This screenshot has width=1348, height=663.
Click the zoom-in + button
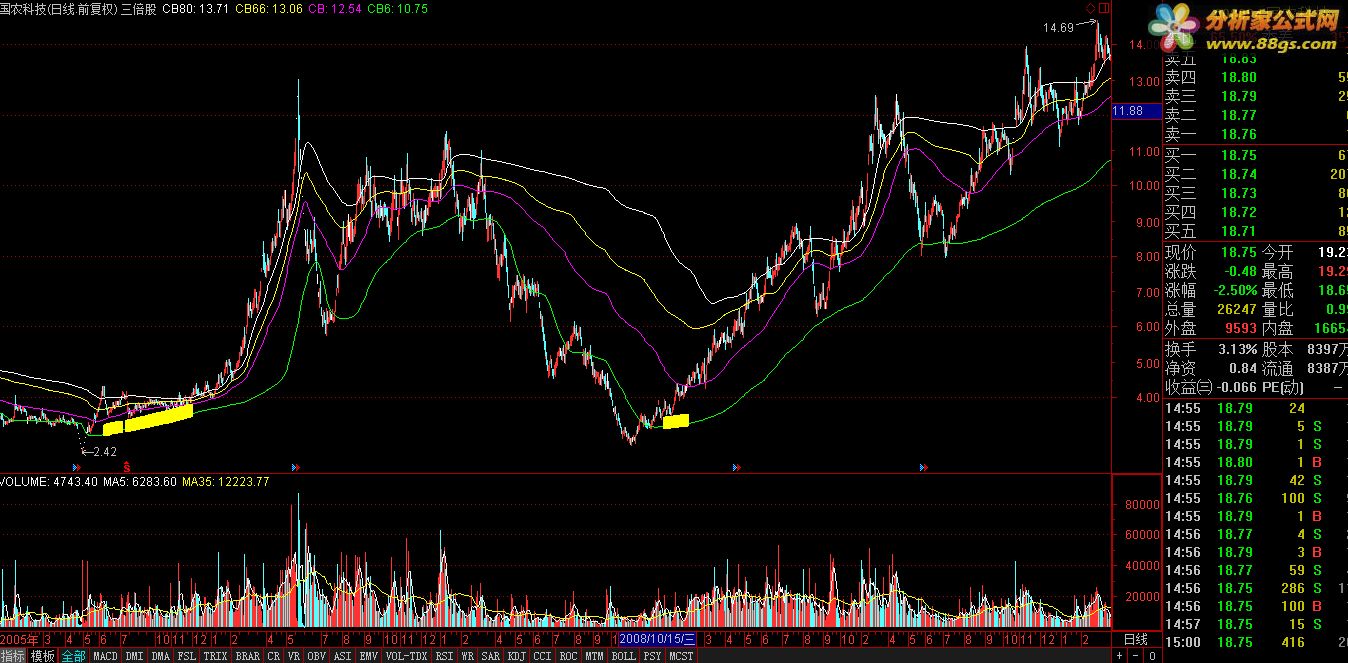pyautogui.click(x=1119, y=656)
